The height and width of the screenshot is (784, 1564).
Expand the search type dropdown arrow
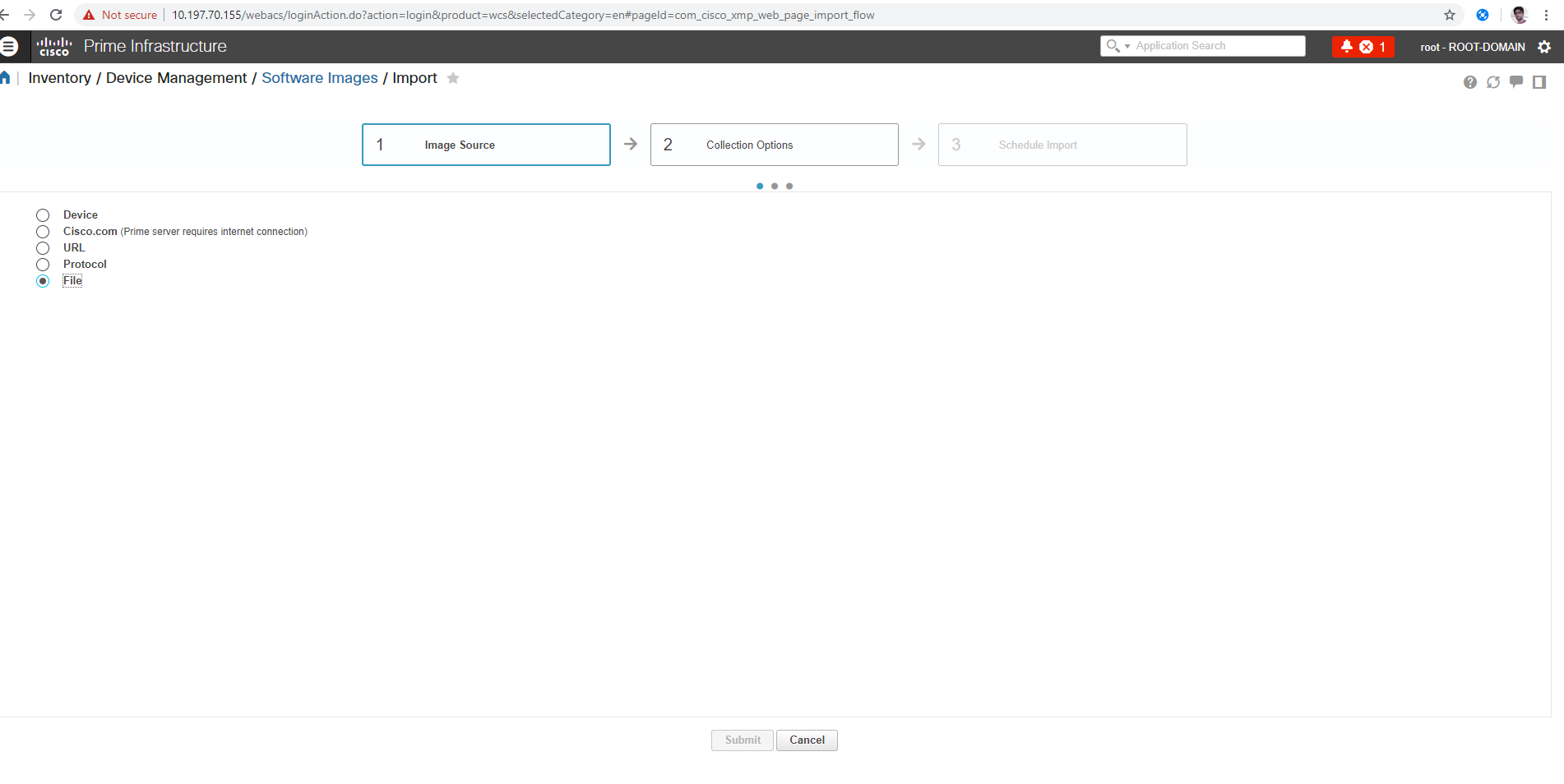(1127, 46)
